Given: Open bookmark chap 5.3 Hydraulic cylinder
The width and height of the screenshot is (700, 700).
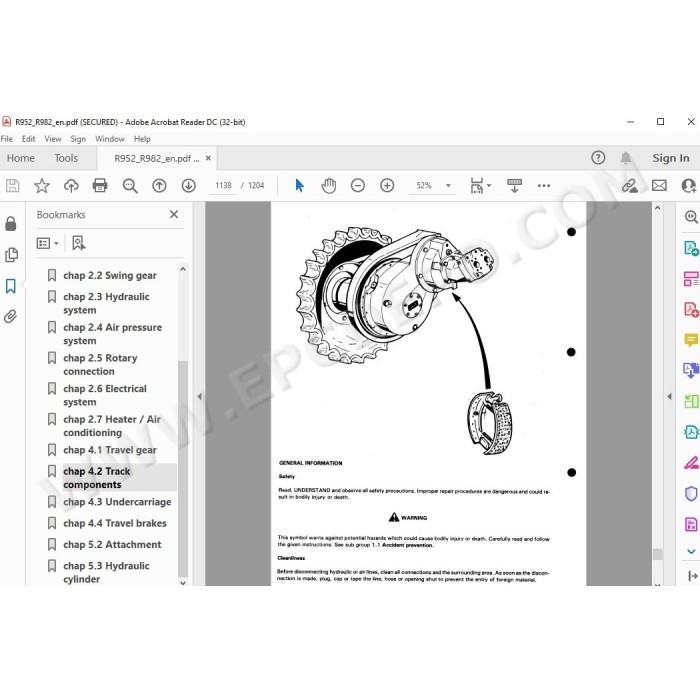Looking at the screenshot, I should (106, 572).
